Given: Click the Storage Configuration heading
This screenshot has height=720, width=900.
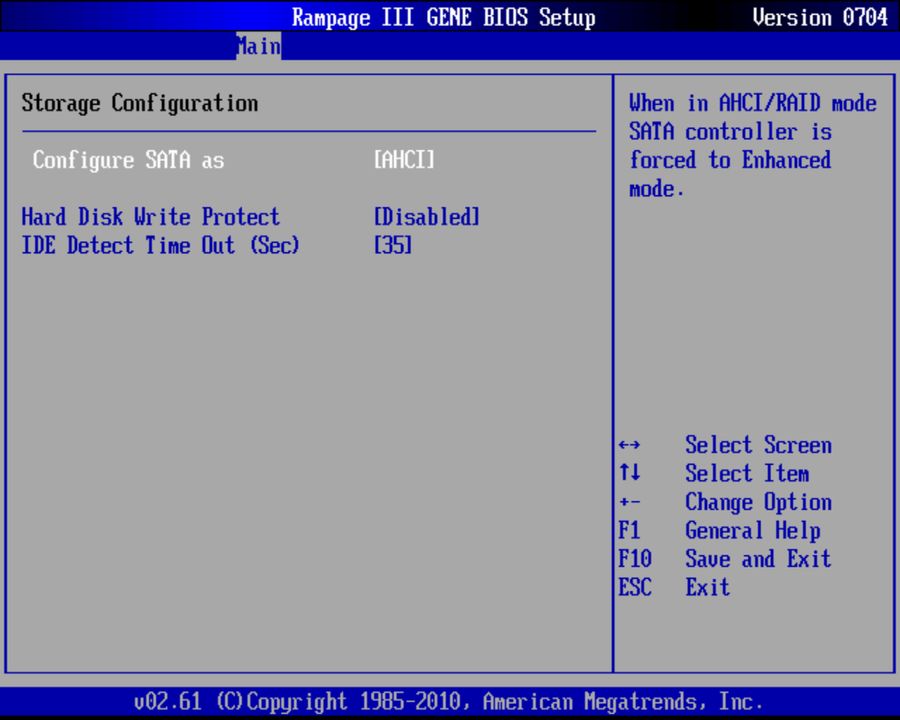Looking at the screenshot, I should (139, 103).
